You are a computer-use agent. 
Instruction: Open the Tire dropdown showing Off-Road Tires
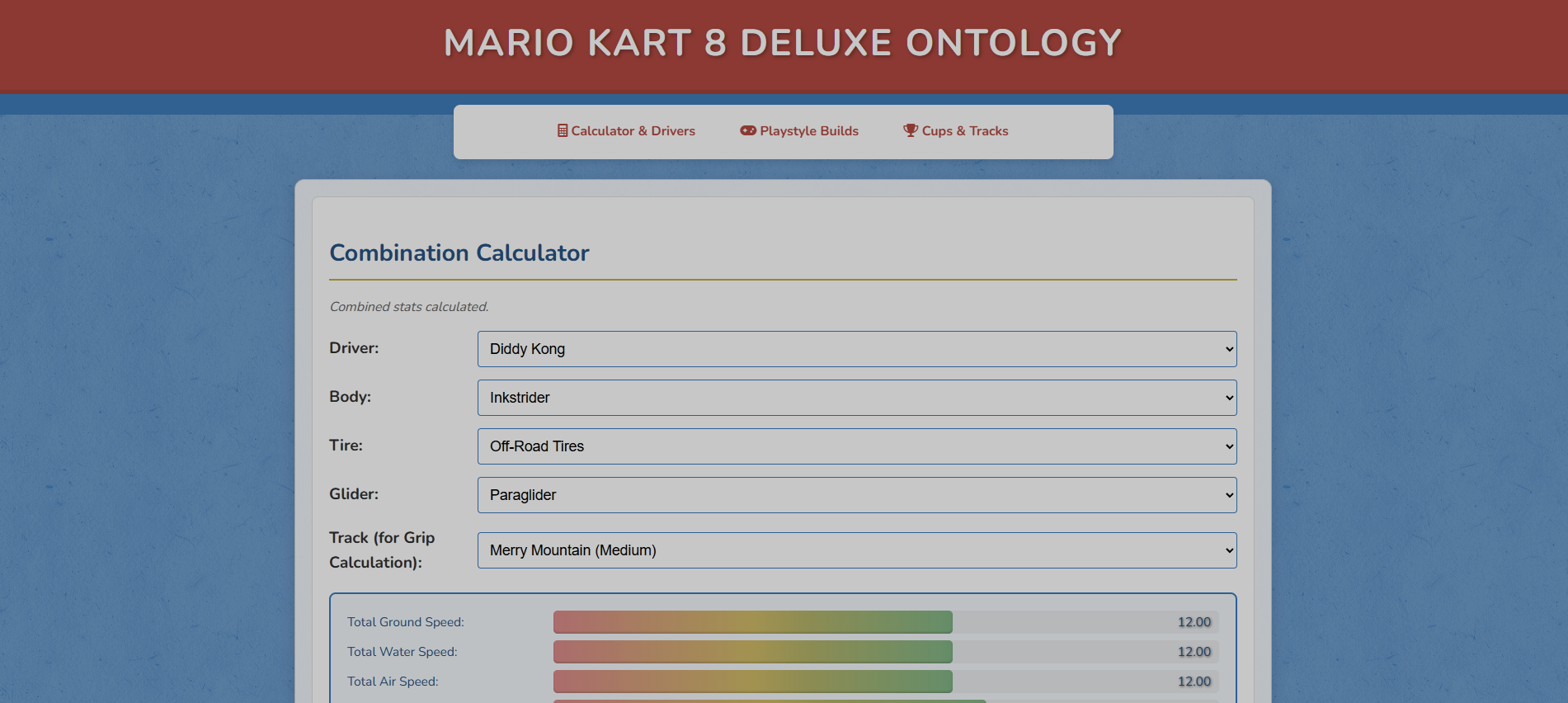tap(857, 446)
